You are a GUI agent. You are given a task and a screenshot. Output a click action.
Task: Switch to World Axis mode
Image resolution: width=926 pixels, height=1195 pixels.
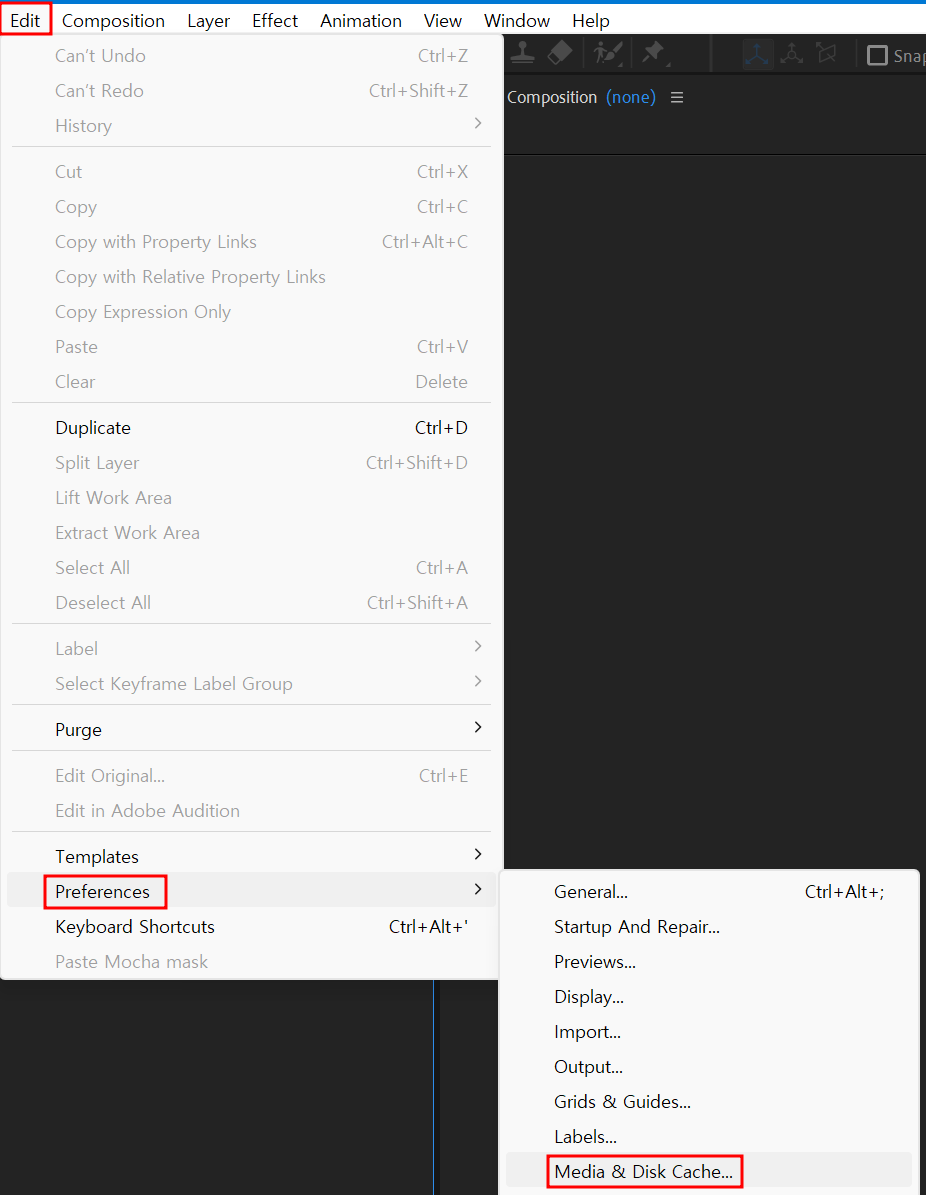pyautogui.click(x=792, y=54)
